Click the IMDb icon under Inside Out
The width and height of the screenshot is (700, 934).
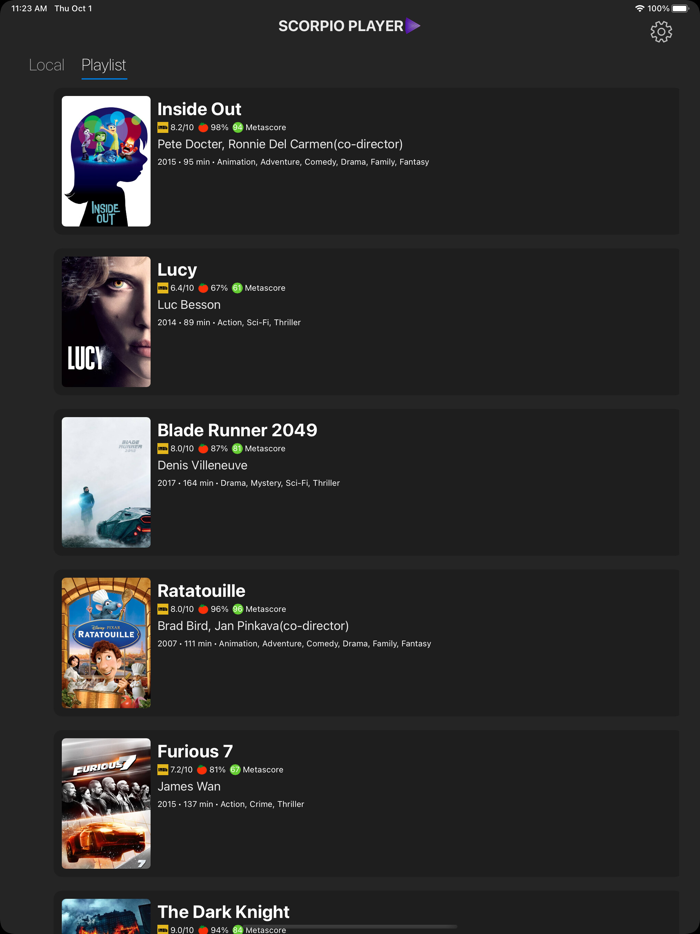click(x=163, y=127)
